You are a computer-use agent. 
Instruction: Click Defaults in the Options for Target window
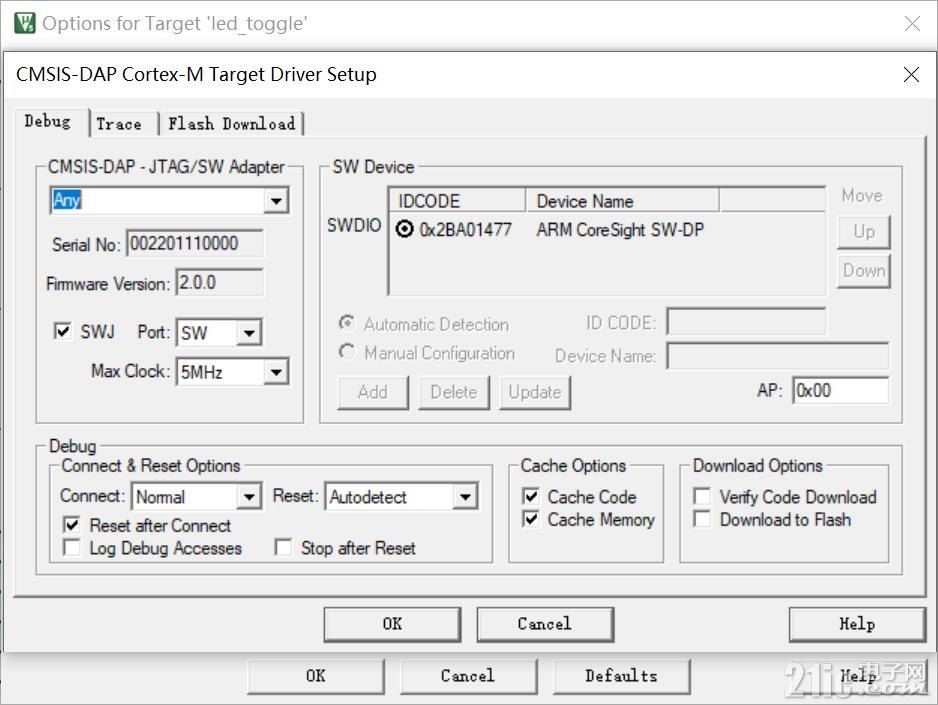click(622, 676)
